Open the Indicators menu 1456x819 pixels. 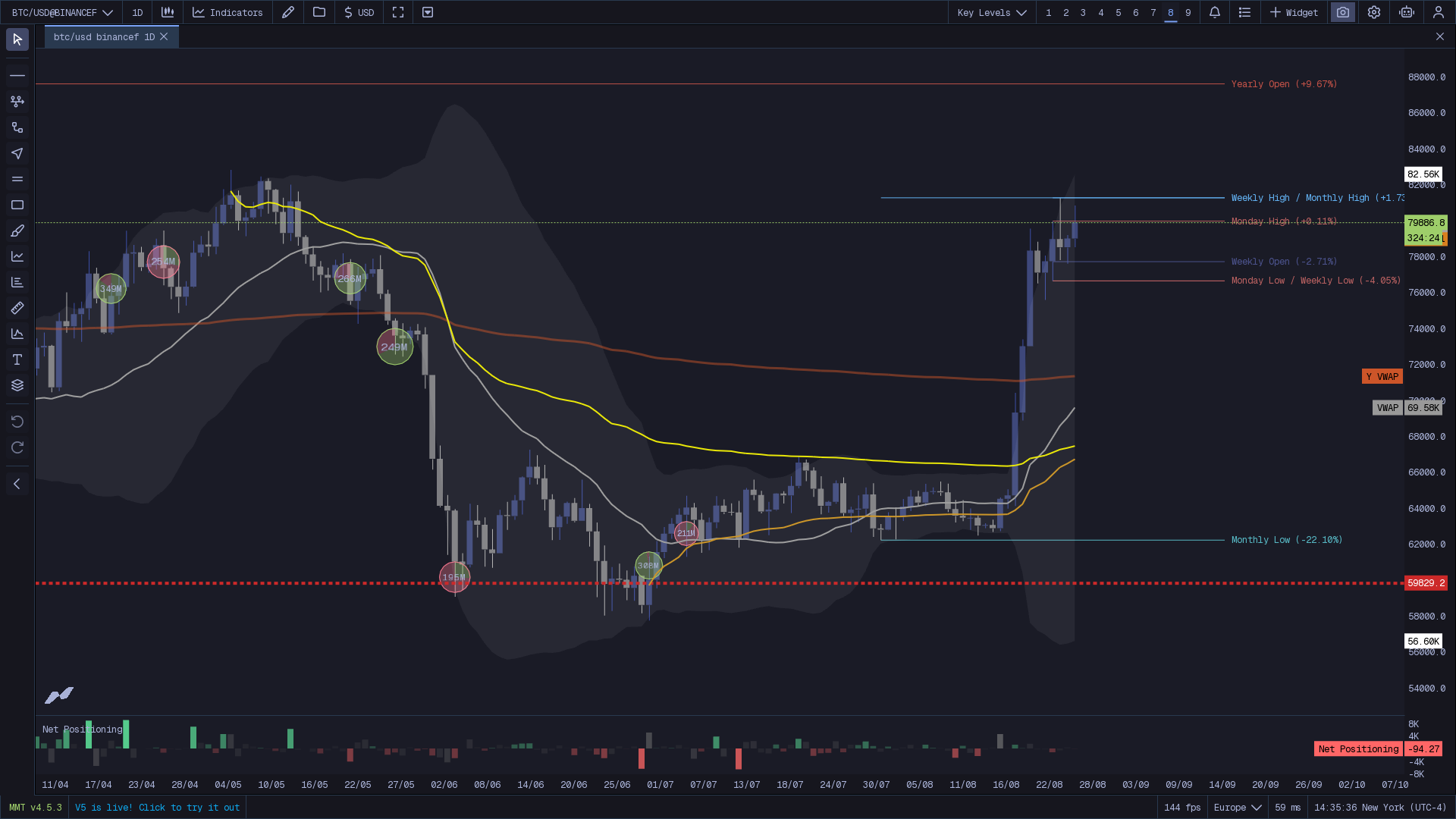227,12
